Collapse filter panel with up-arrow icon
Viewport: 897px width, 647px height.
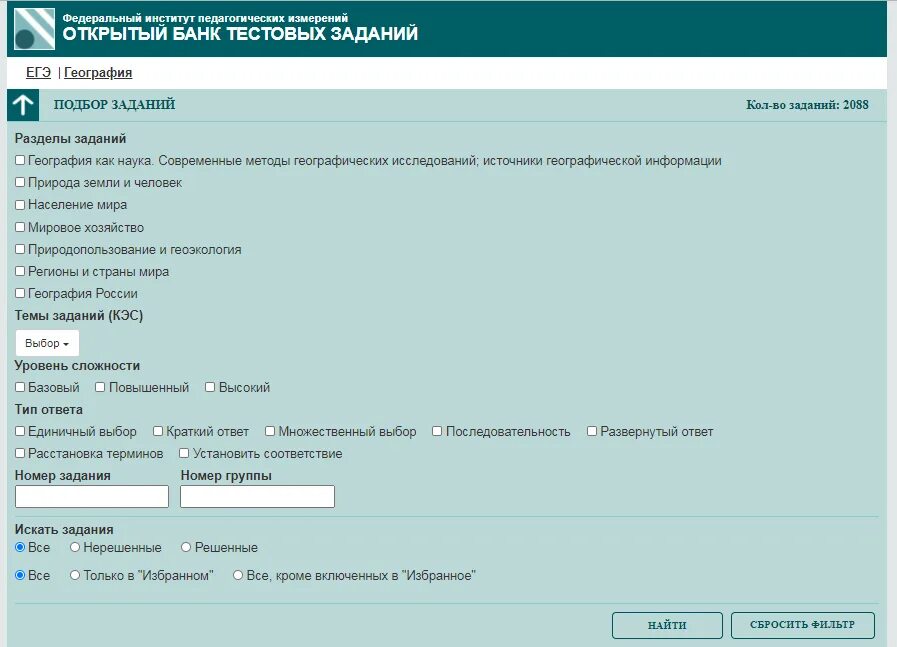click(23, 105)
